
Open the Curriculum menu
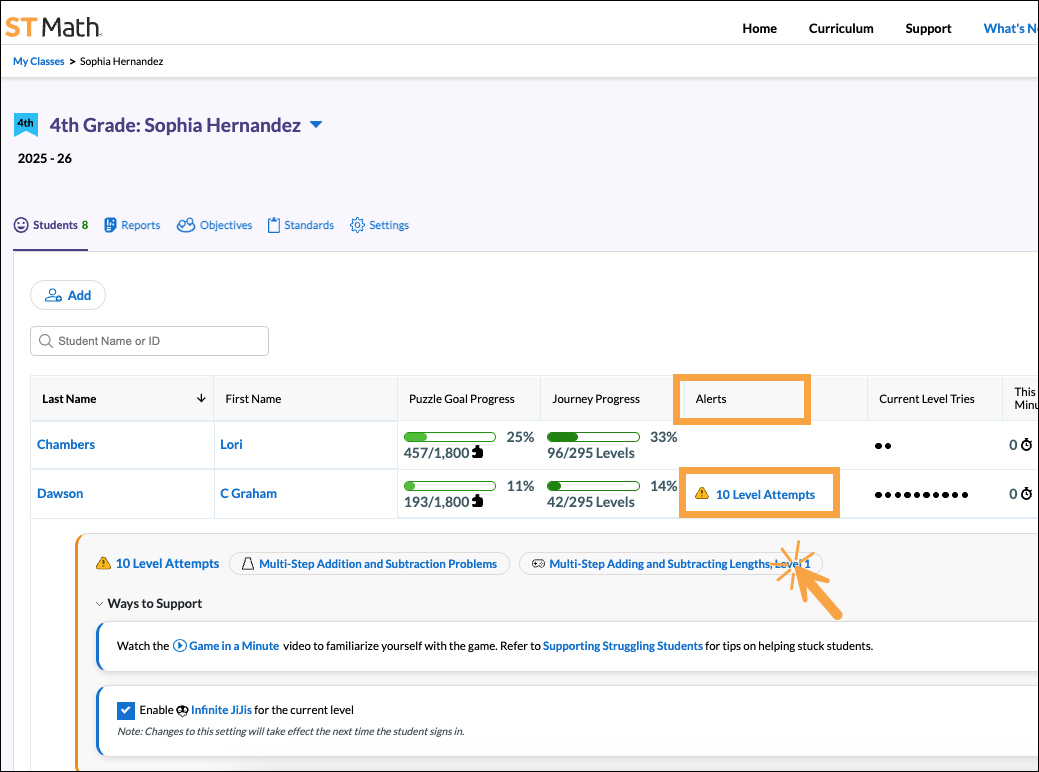click(841, 28)
